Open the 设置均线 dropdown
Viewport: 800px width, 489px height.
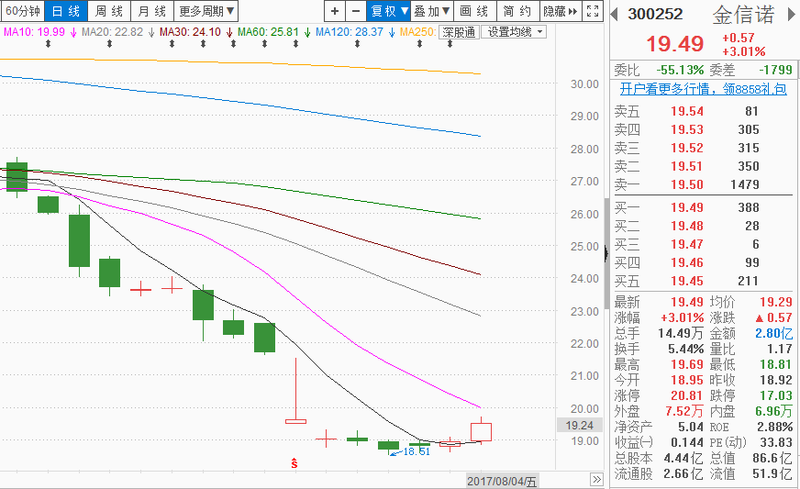[515, 32]
